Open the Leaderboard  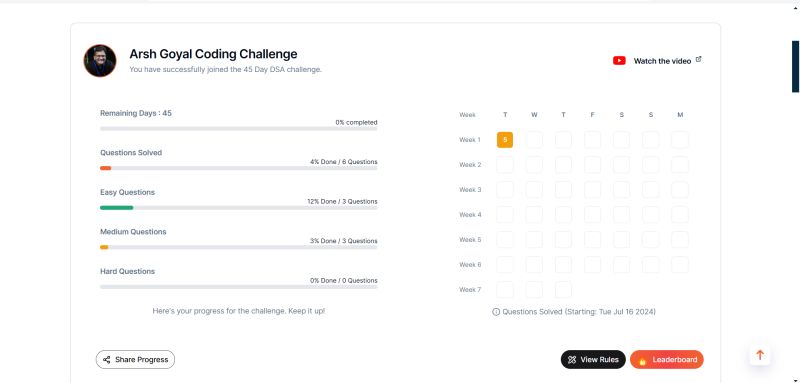[667, 360]
